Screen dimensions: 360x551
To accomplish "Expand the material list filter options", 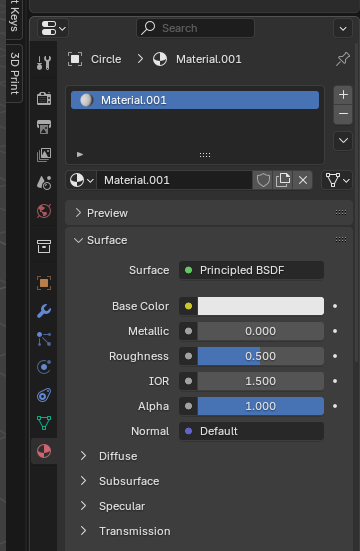I will (80, 154).
